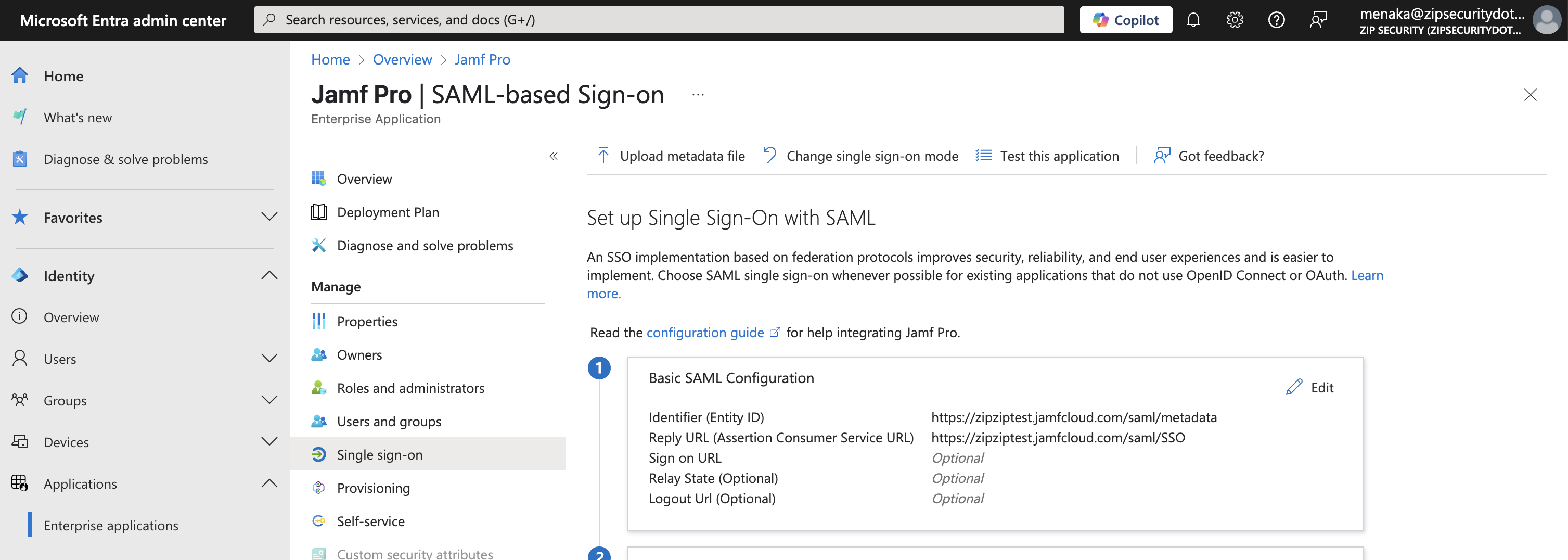Open What's new in sidebar

(78, 118)
